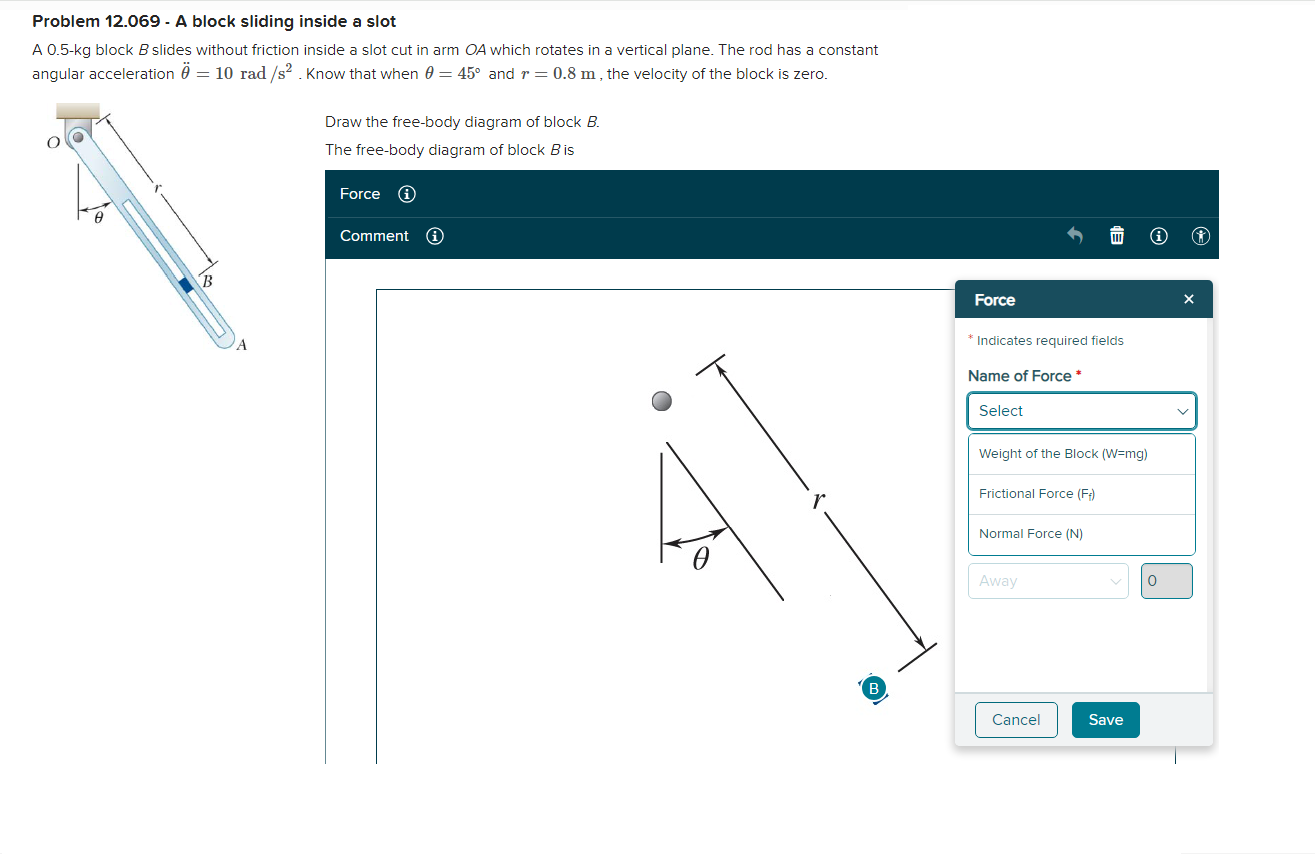Open the Name of Force Select dropdown
Screen dimensions: 1315x854
tap(1081, 411)
